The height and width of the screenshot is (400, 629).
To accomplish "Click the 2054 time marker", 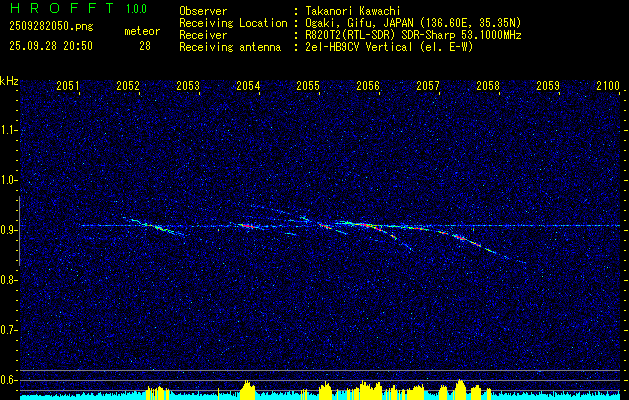I will coord(248,86).
